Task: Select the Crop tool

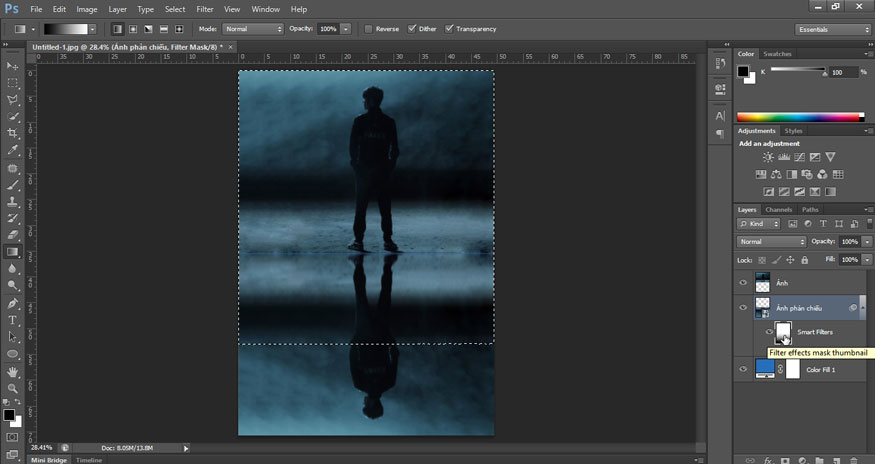Action: coord(12,133)
